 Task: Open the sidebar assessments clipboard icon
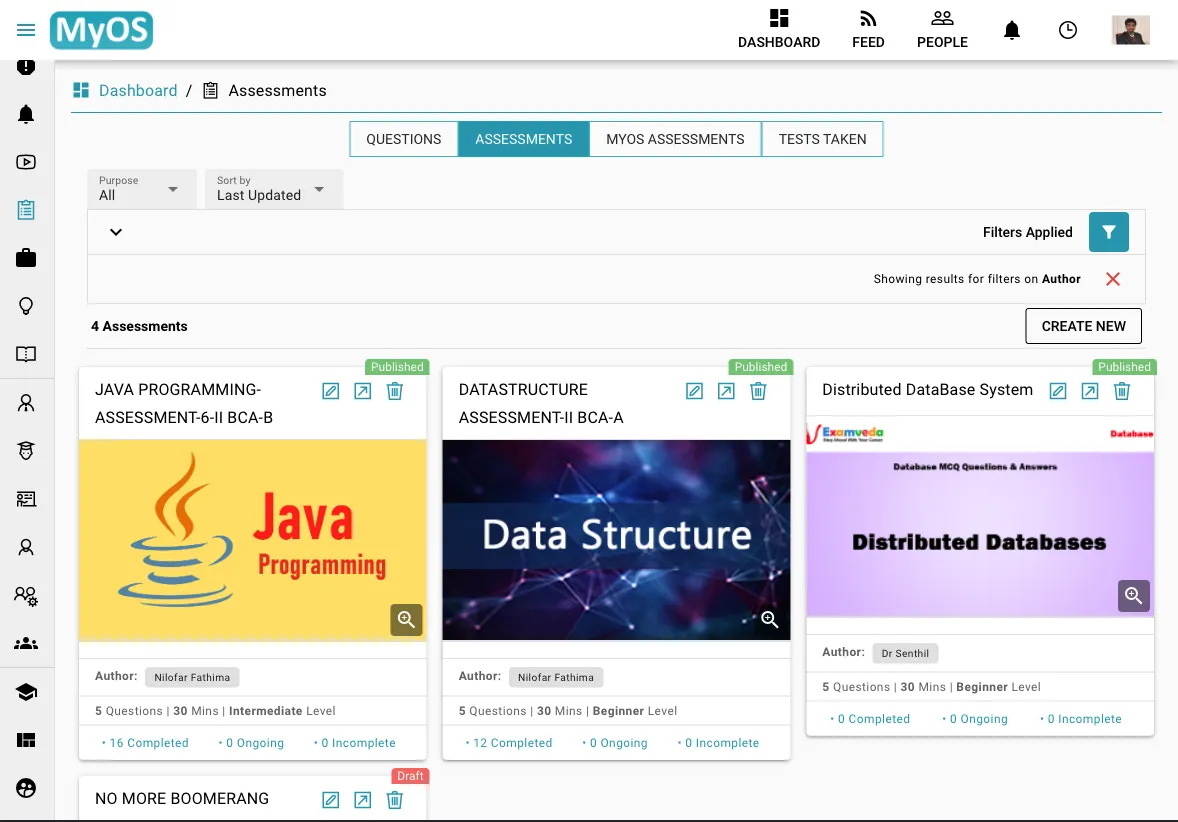click(26, 210)
